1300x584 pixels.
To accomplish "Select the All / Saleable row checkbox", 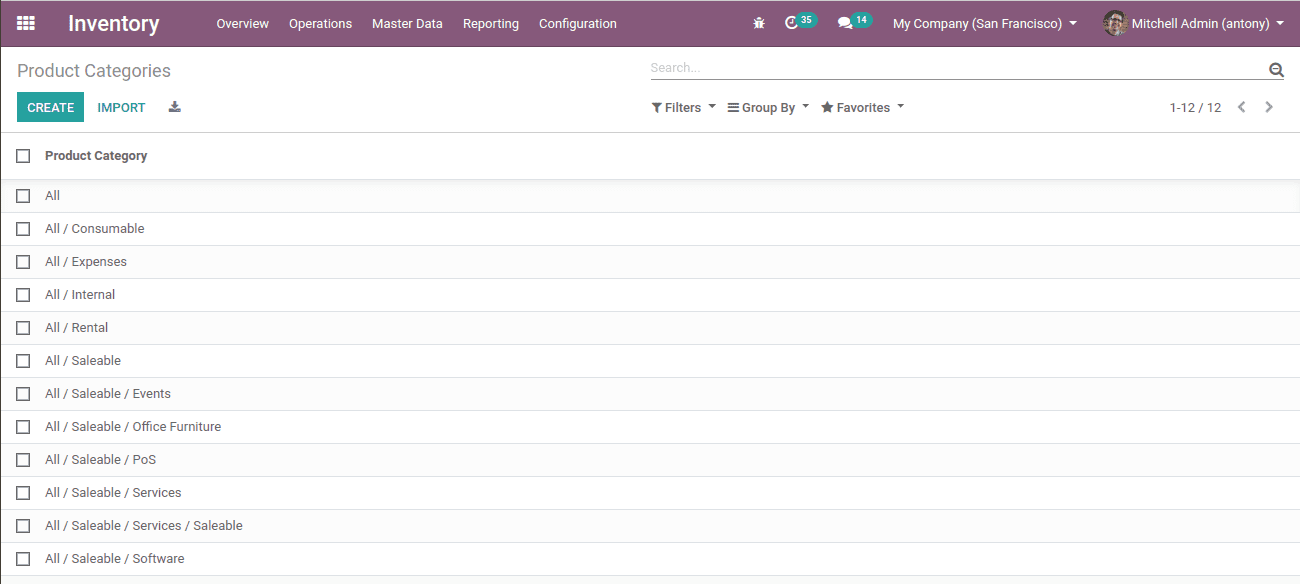I will pyautogui.click(x=23, y=361).
